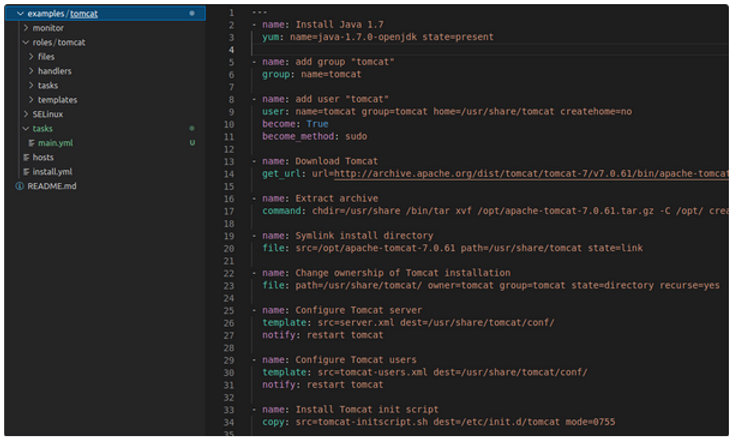This screenshot has width=732, height=440.
Task: Select the handlers folder label
Action: pyautogui.click(x=55, y=71)
